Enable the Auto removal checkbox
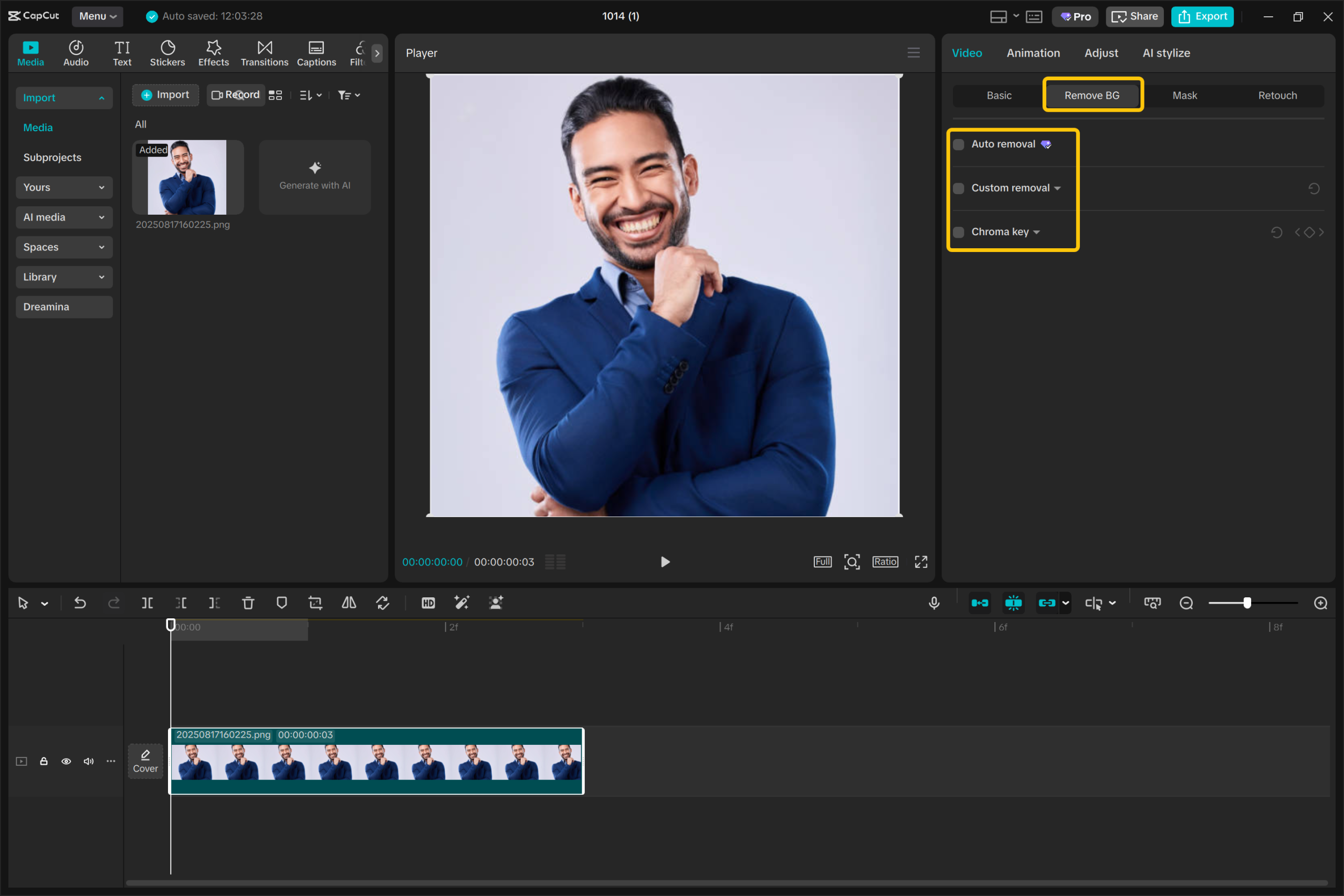The width and height of the screenshot is (1344, 896). point(959,144)
